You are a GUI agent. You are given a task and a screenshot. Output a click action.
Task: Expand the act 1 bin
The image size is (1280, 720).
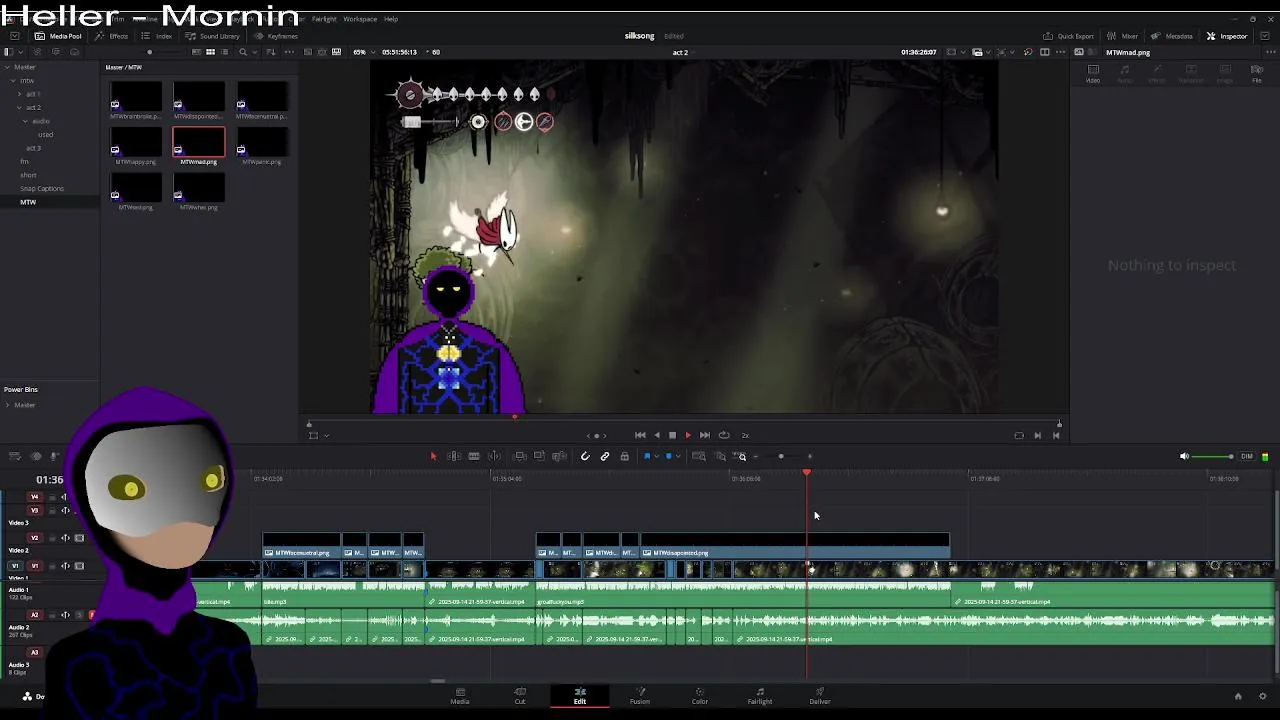coord(19,94)
